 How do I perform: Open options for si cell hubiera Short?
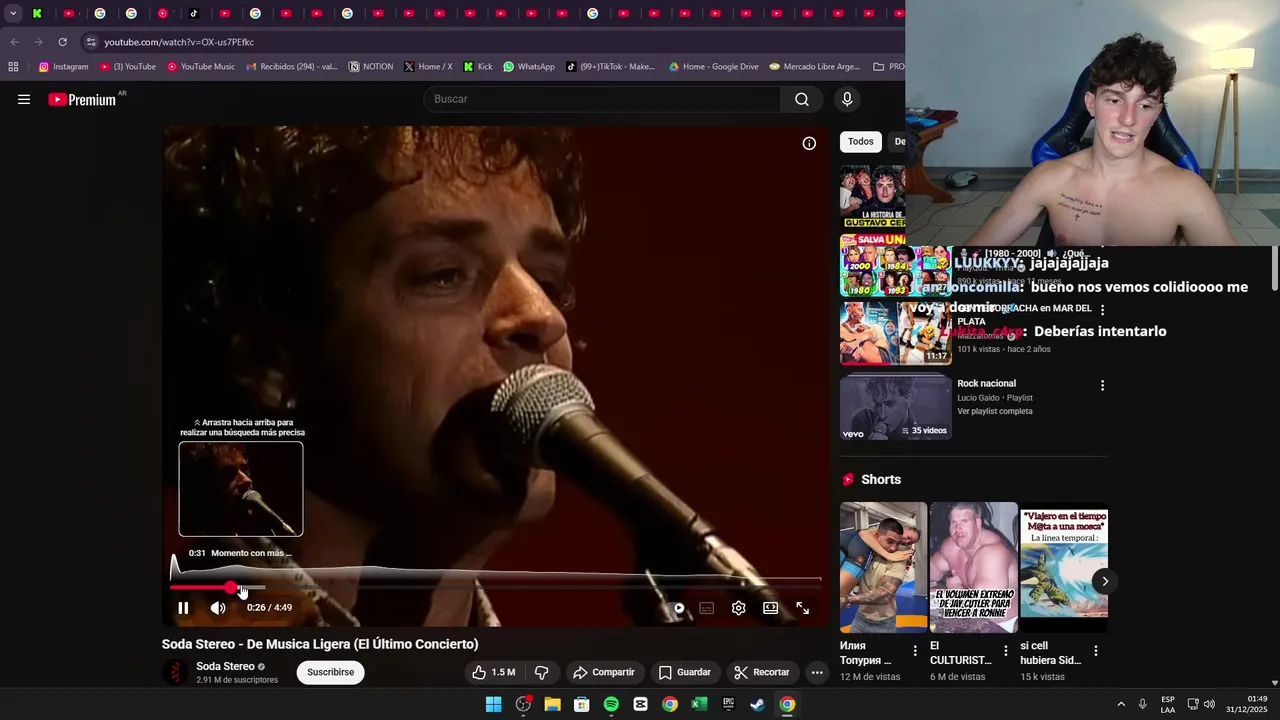1096,651
